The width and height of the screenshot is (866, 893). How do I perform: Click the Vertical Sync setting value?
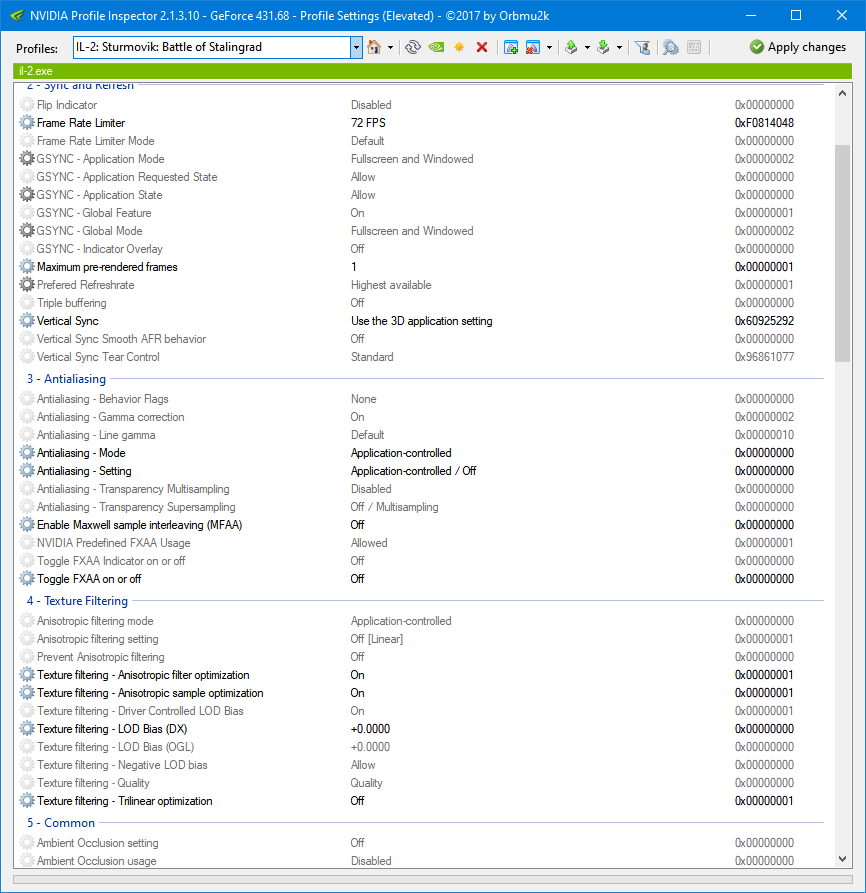coord(421,321)
